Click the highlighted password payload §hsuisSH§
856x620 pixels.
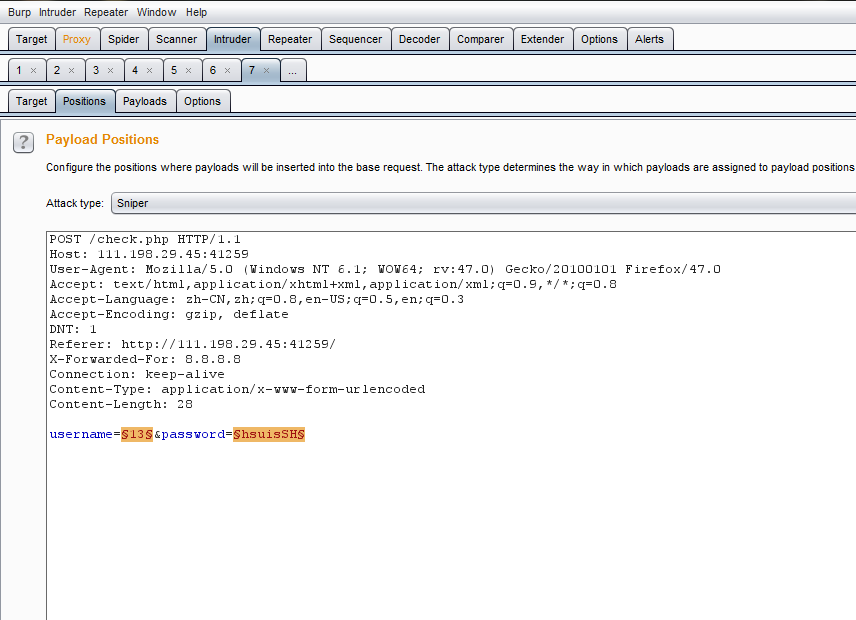tap(268, 434)
